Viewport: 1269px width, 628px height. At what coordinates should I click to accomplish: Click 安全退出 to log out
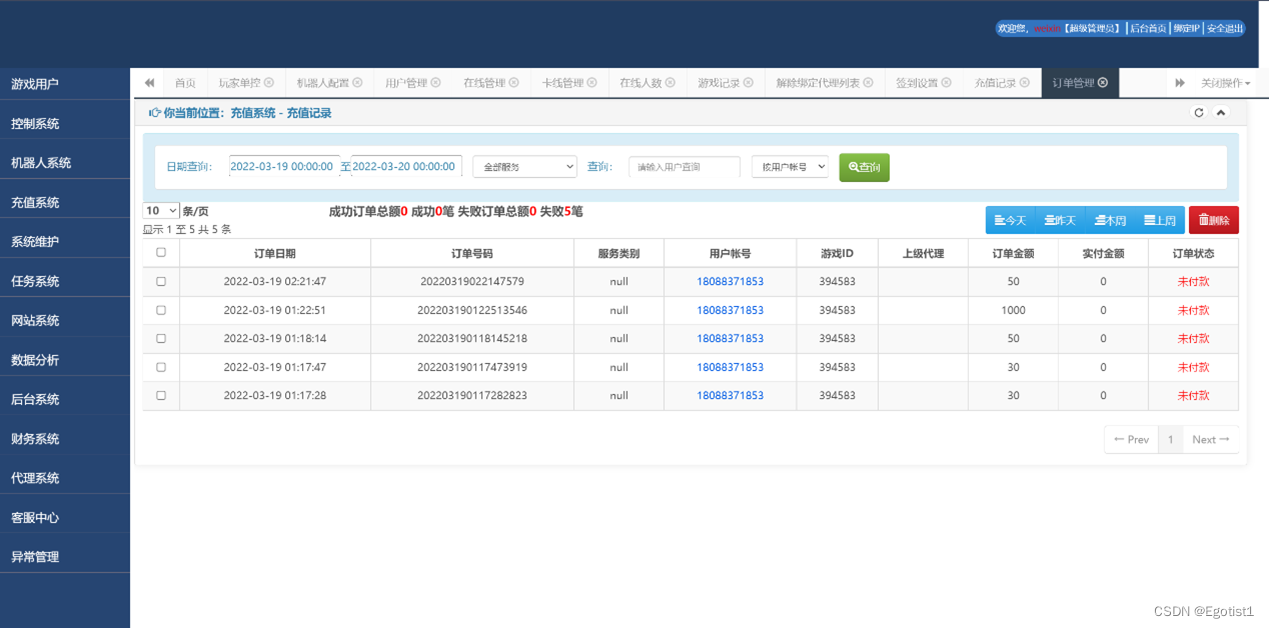click(x=1224, y=29)
